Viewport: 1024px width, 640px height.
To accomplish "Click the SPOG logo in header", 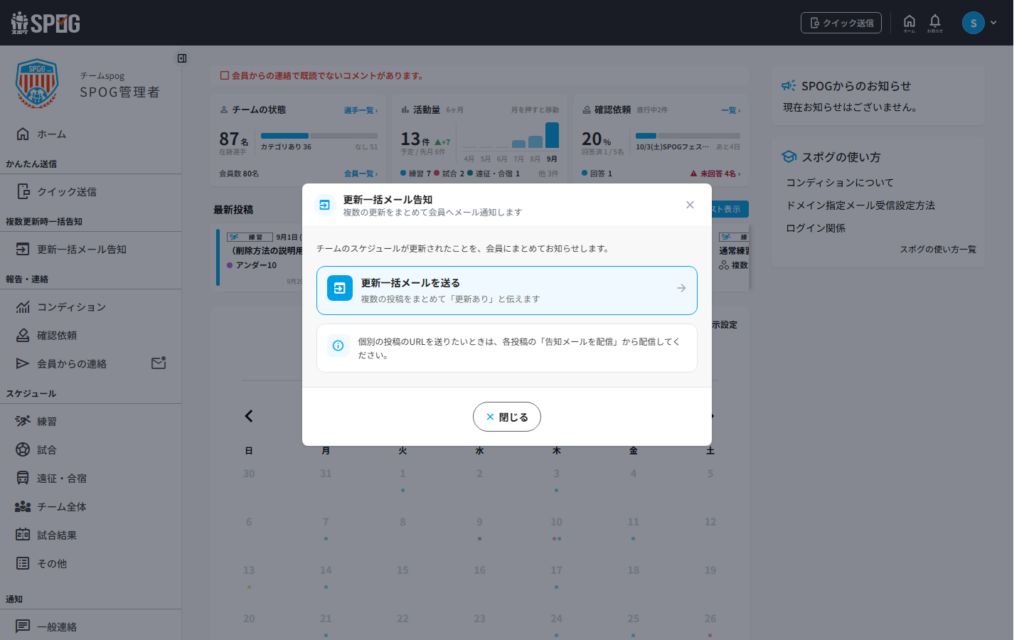I will (x=46, y=23).
